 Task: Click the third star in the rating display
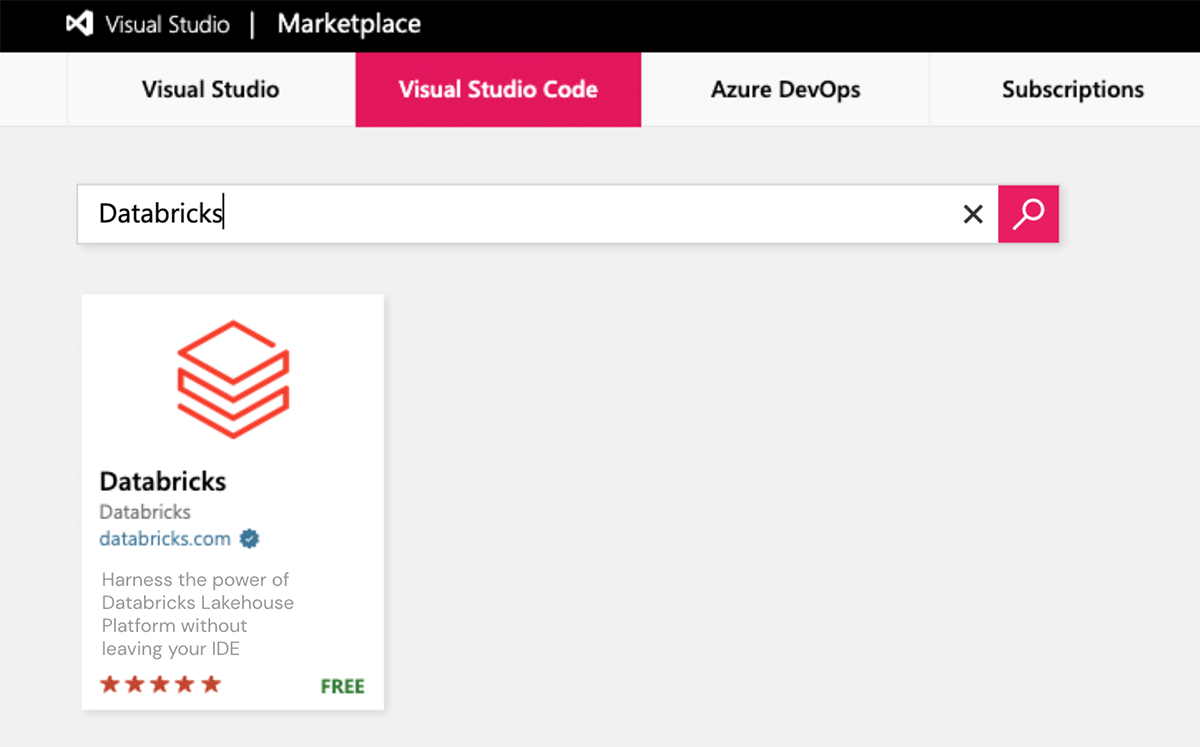pos(159,684)
